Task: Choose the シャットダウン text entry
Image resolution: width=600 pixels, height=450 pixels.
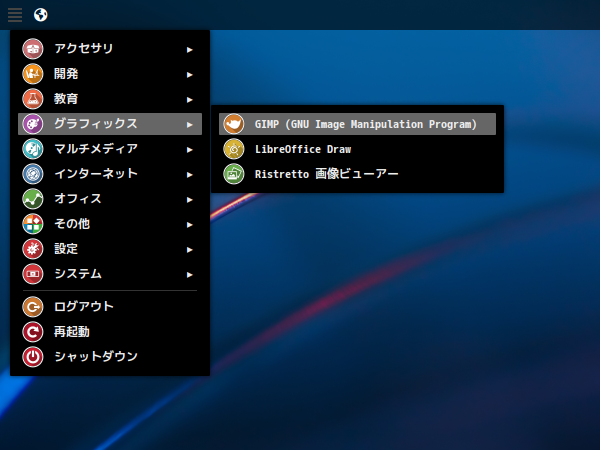Action: point(96,357)
